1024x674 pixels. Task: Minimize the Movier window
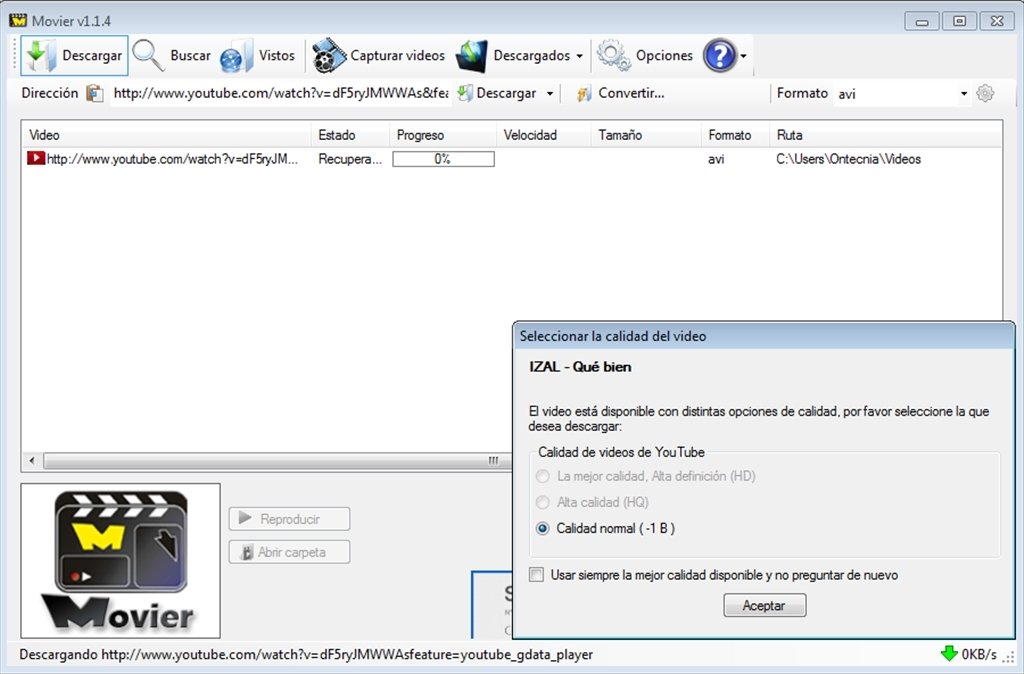point(922,21)
